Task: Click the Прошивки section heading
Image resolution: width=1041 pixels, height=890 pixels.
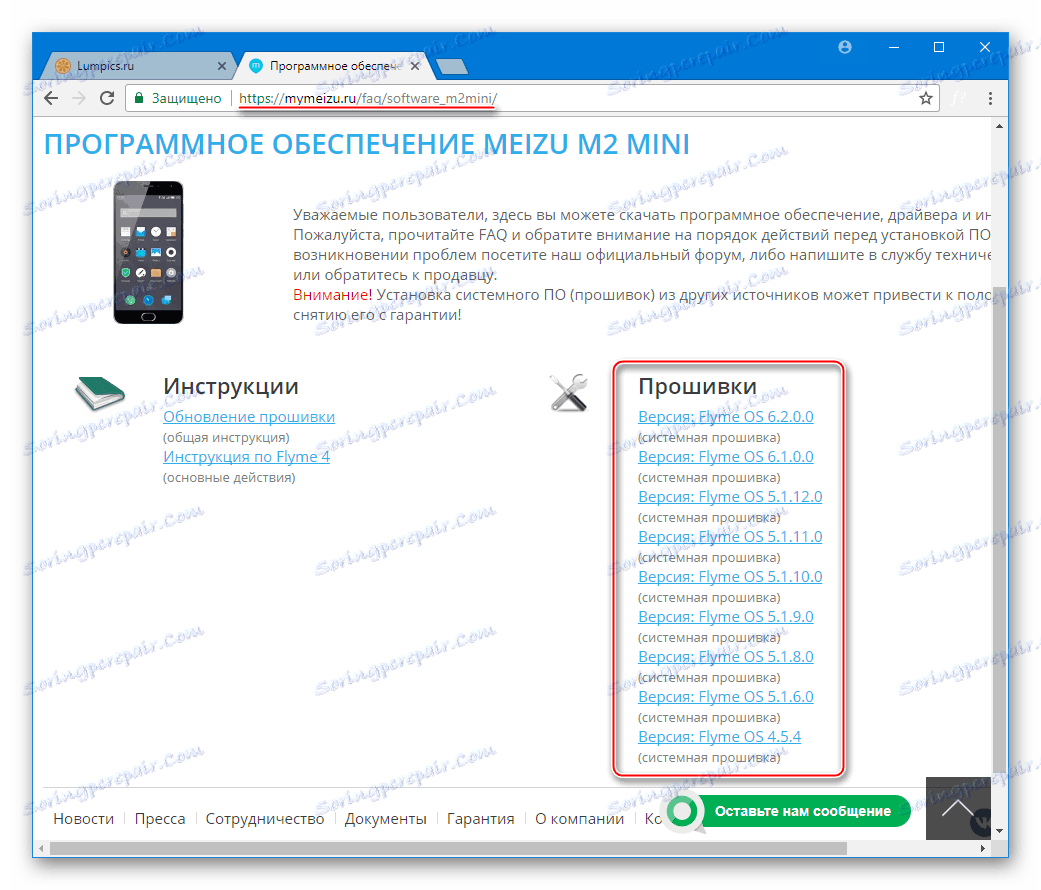Action: (x=697, y=386)
